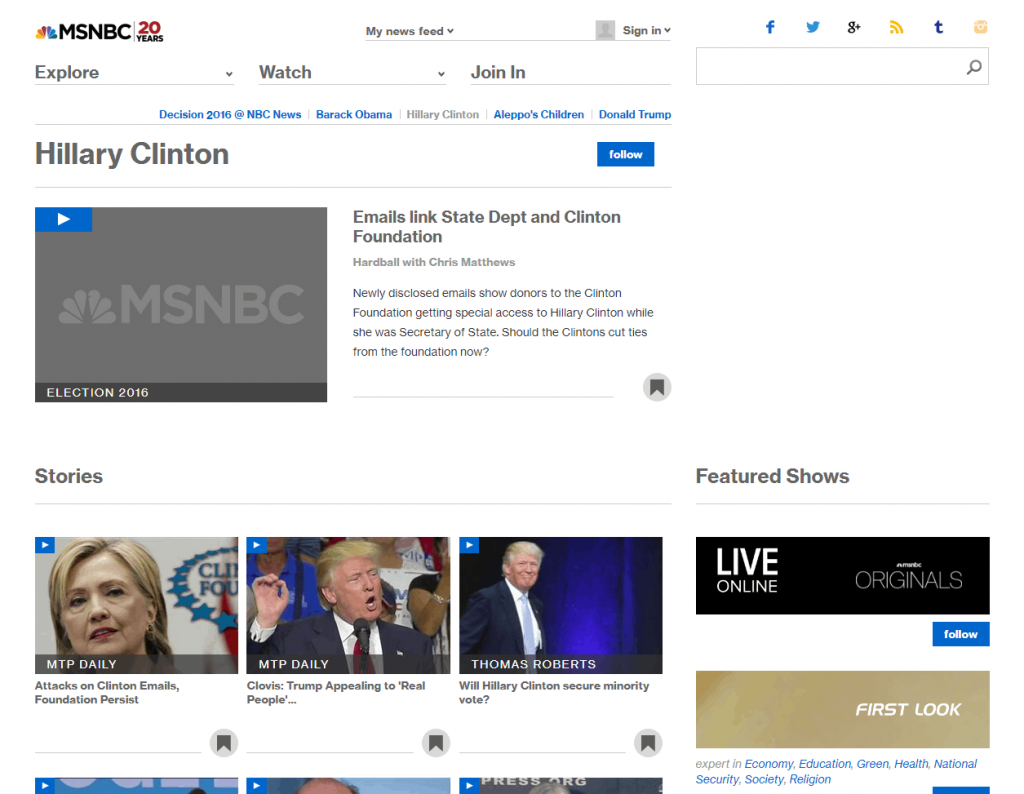
Task: Open the MSNBC Facebook page icon
Action: pos(770,27)
